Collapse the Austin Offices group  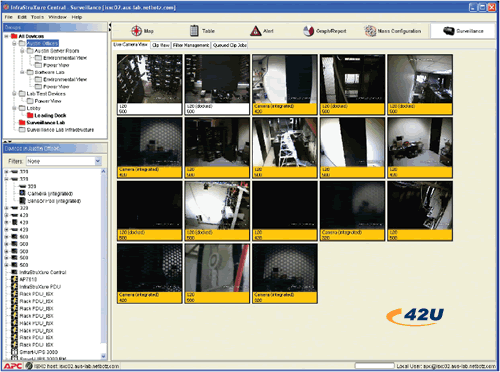(x=14, y=43)
